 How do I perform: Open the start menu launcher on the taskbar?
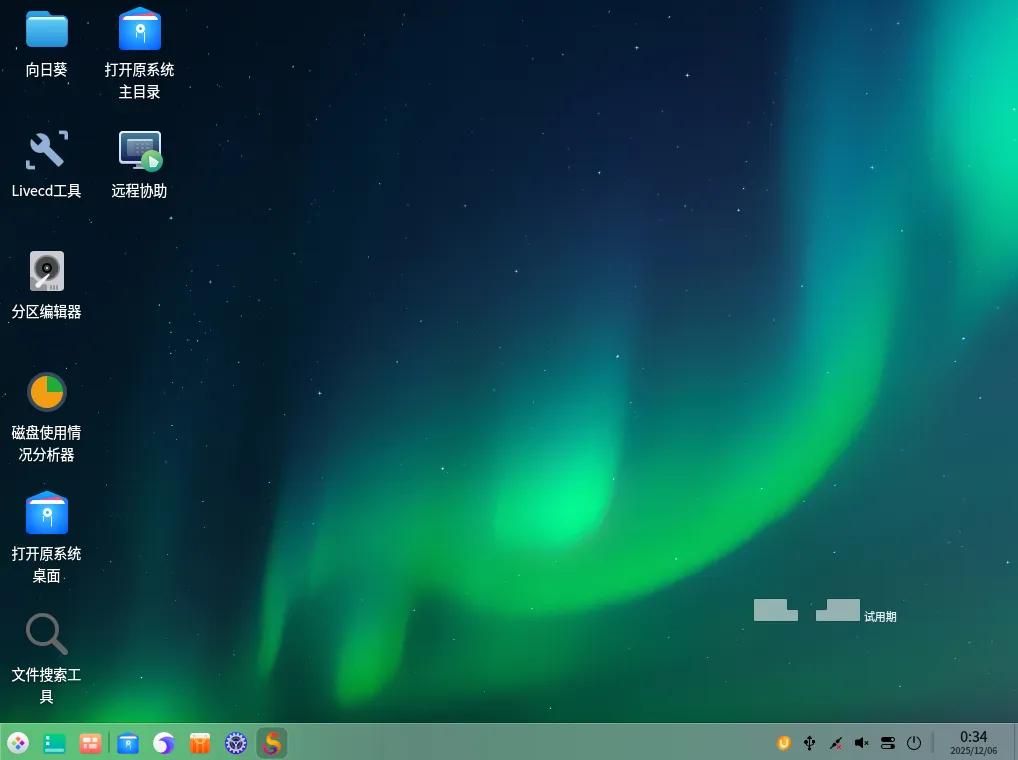(18, 743)
